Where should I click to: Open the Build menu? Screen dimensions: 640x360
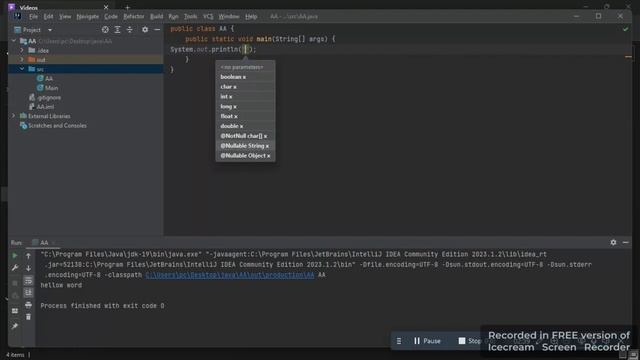[x=156, y=17]
